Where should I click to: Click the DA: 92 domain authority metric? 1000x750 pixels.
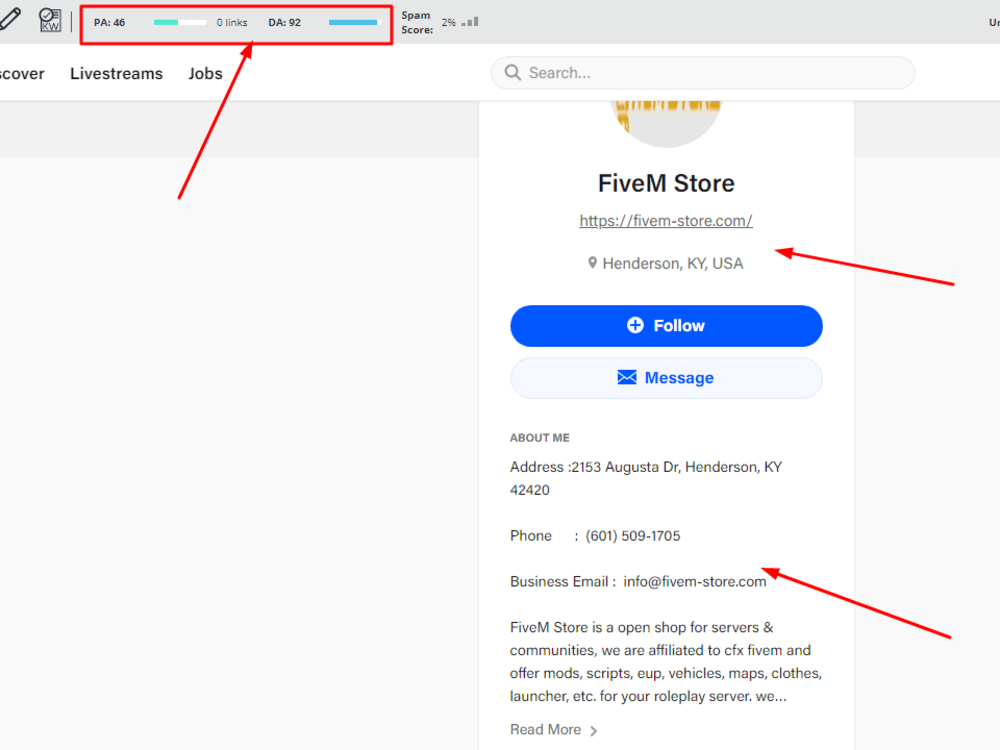(284, 22)
